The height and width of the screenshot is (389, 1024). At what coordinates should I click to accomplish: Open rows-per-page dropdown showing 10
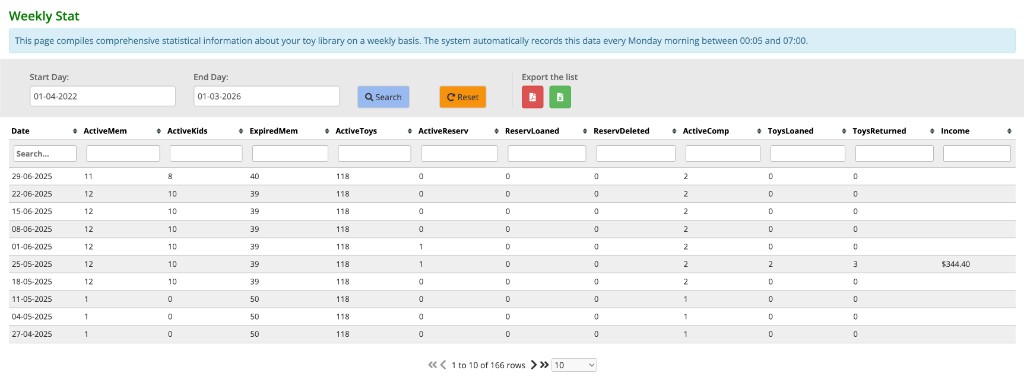tap(574, 365)
